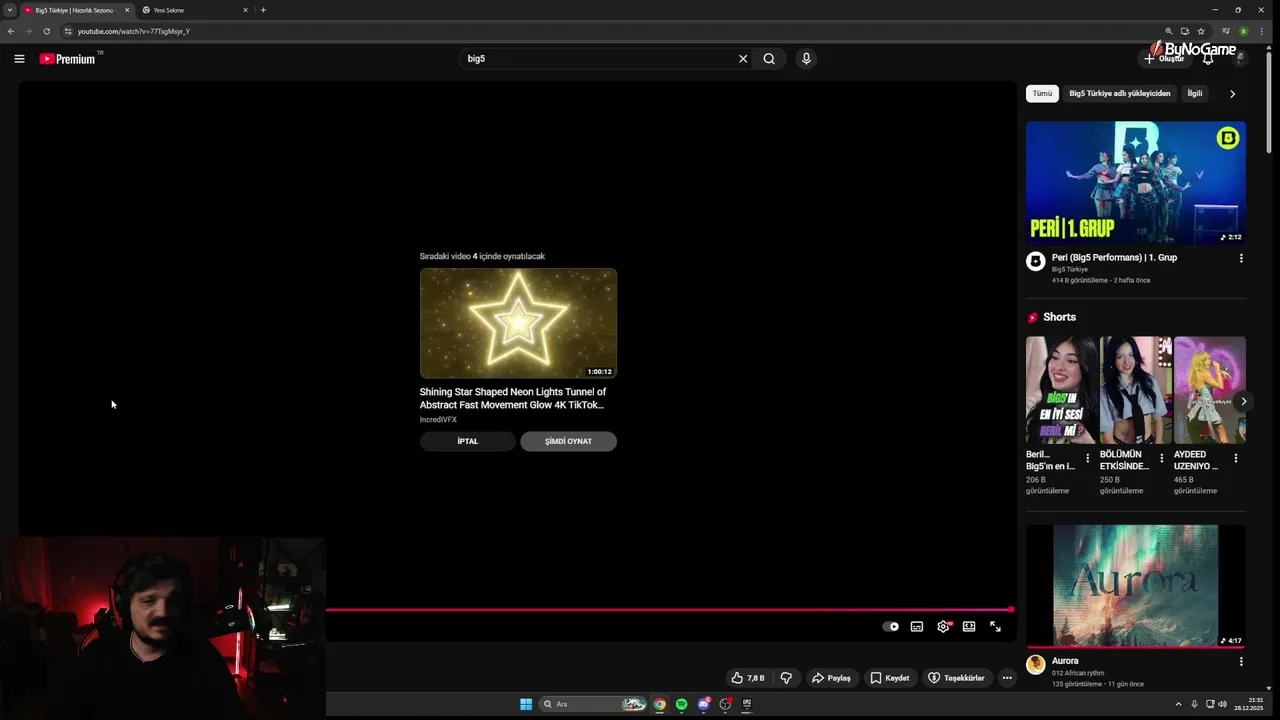Click the browser address bar URL
The image size is (1280, 720).
(x=133, y=31)
